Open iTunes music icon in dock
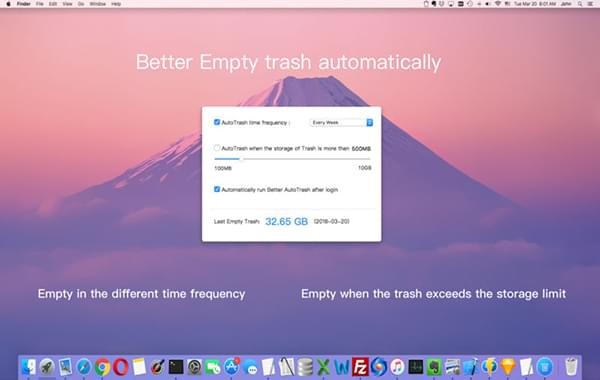600x380 pixels. point(397,367)
